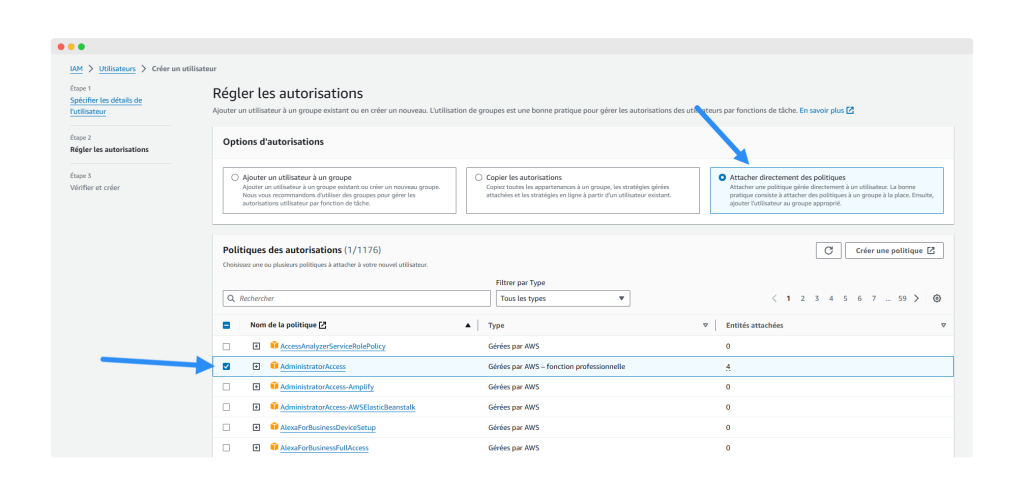Open the En savoir plus link
This screenshot has height=496, width=1024.
coord(827,111)
